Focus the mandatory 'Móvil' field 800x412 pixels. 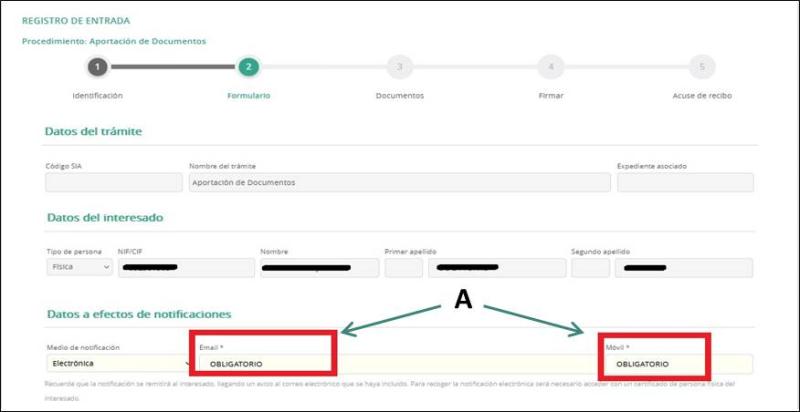[656, 363]
